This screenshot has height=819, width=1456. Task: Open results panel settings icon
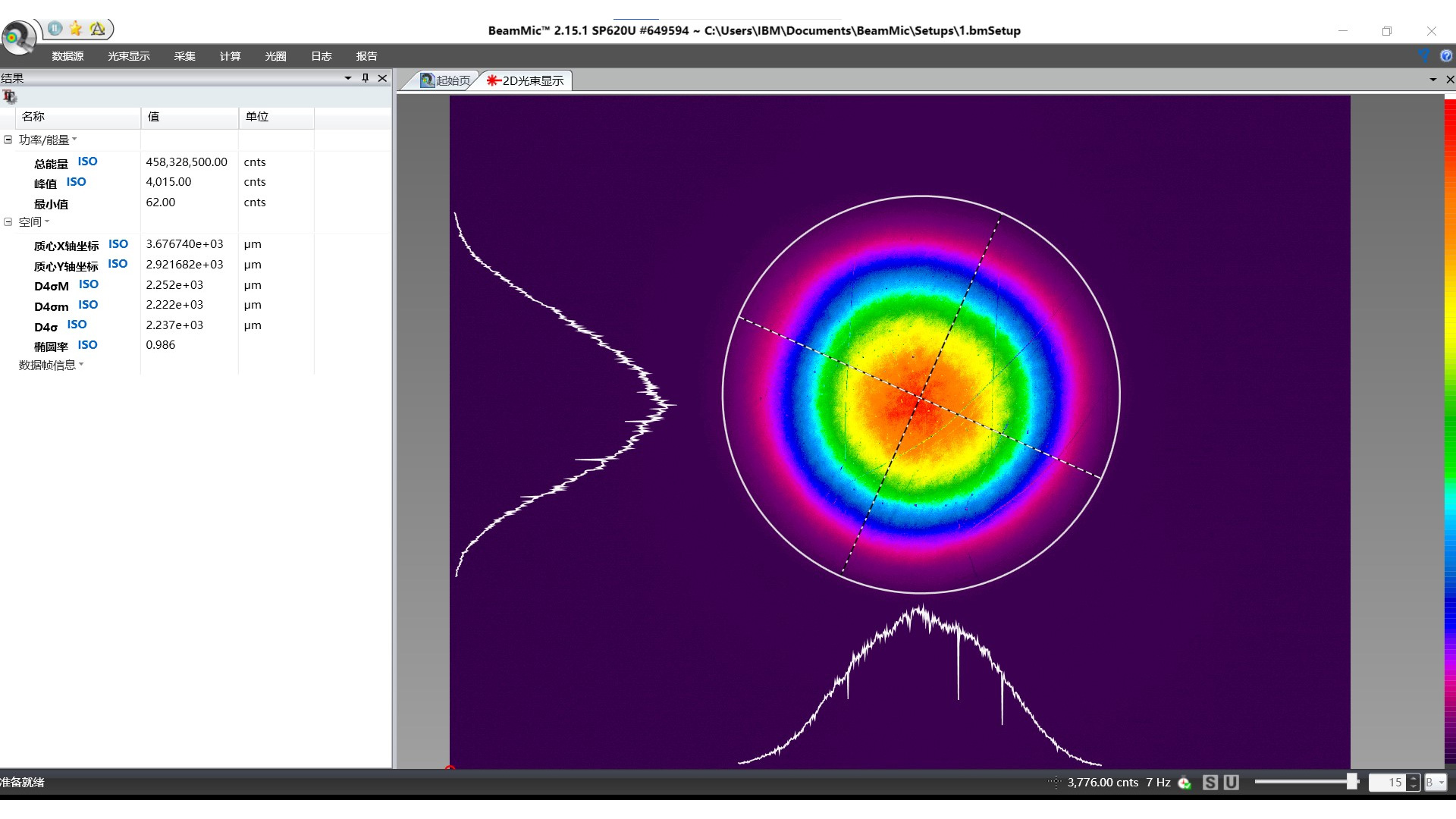click(x=9, y=96)
